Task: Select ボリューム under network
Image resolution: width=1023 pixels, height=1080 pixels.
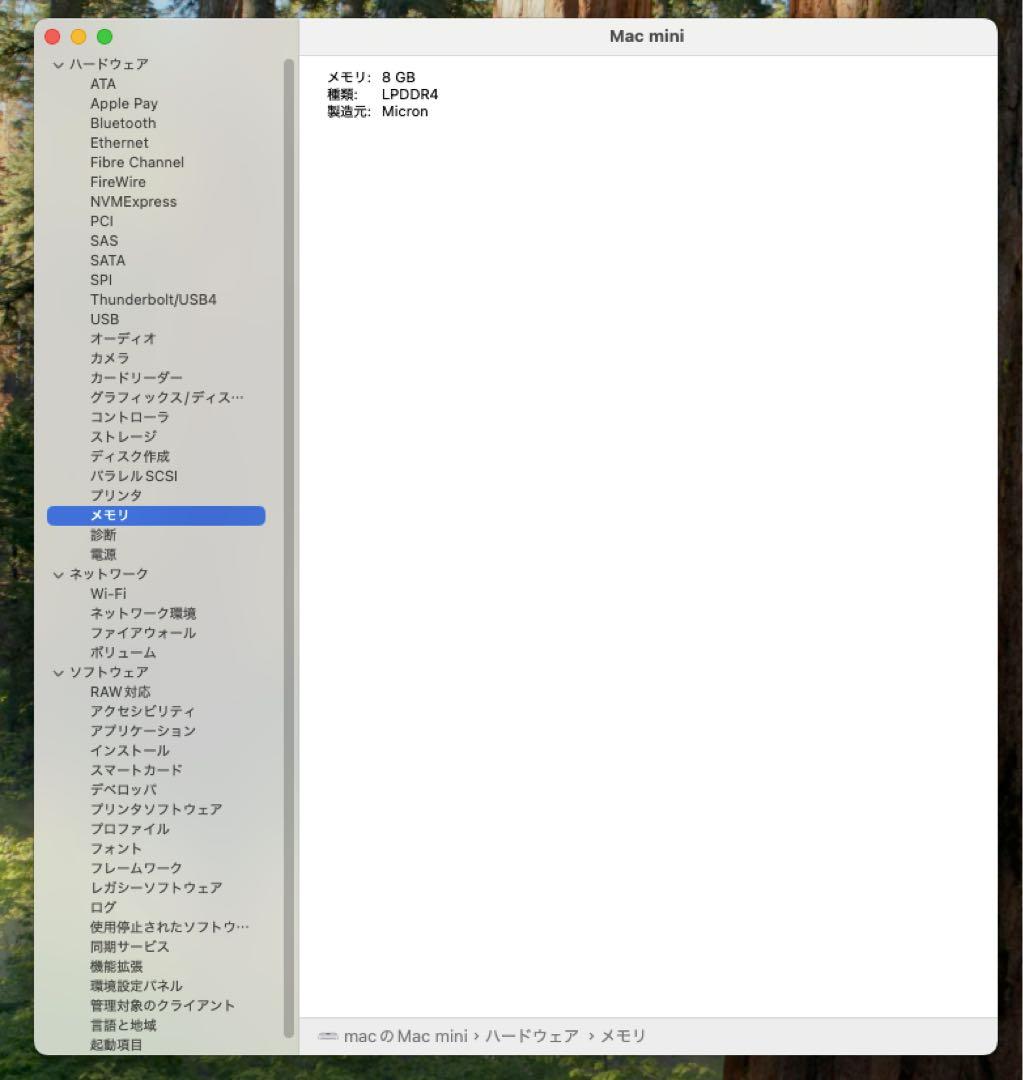Action: [x=123, y=652]
